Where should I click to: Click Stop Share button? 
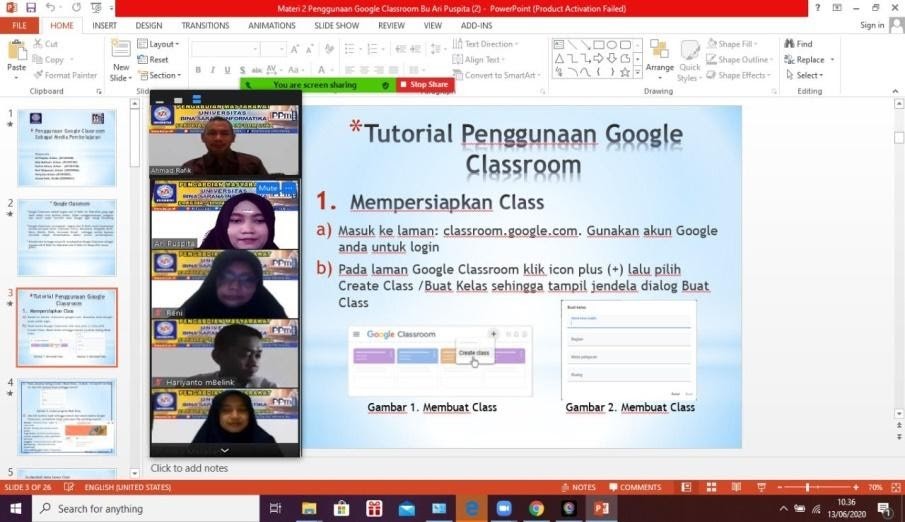(424, 84)
